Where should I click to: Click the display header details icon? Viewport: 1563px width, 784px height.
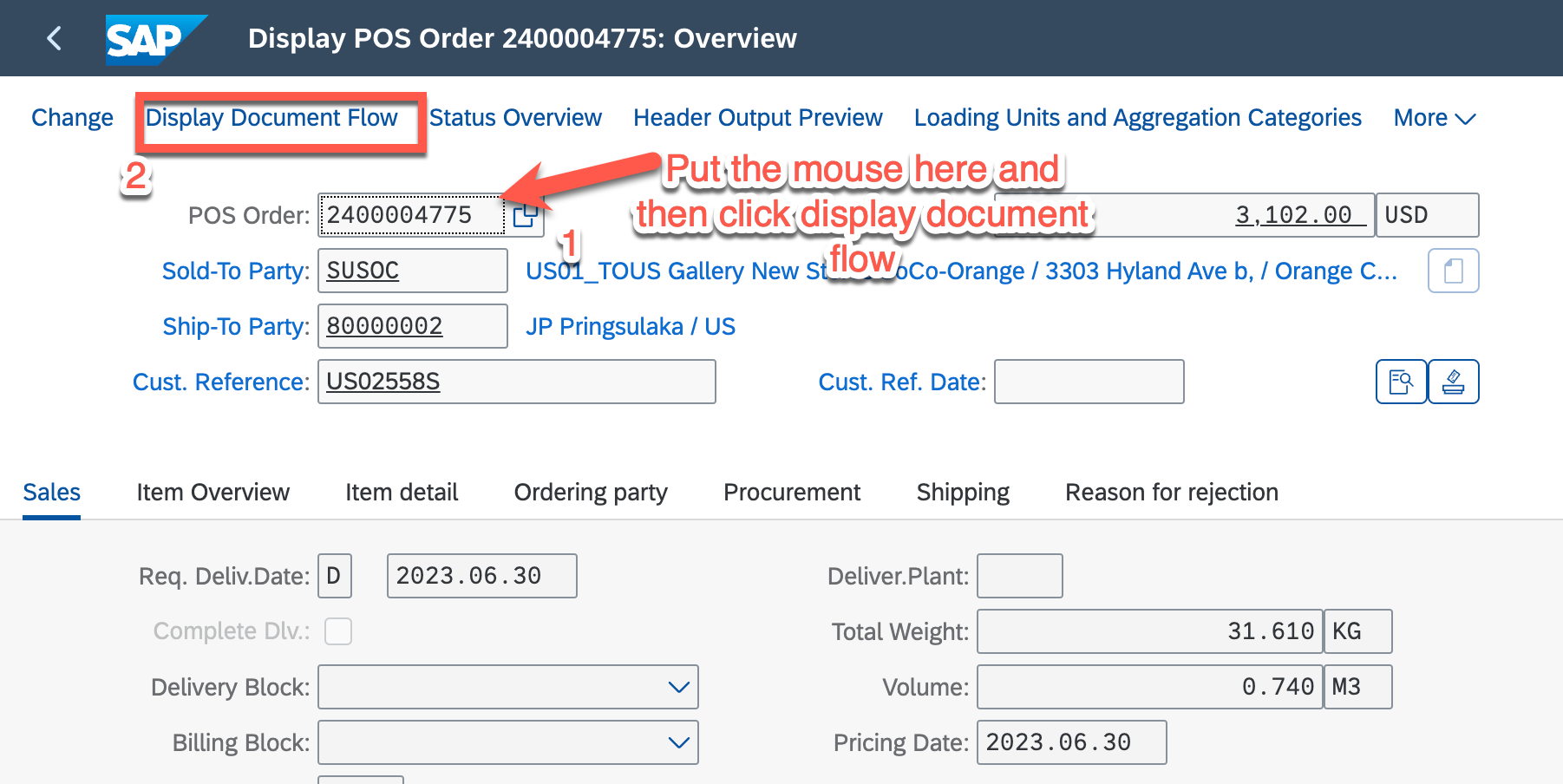1401,382
